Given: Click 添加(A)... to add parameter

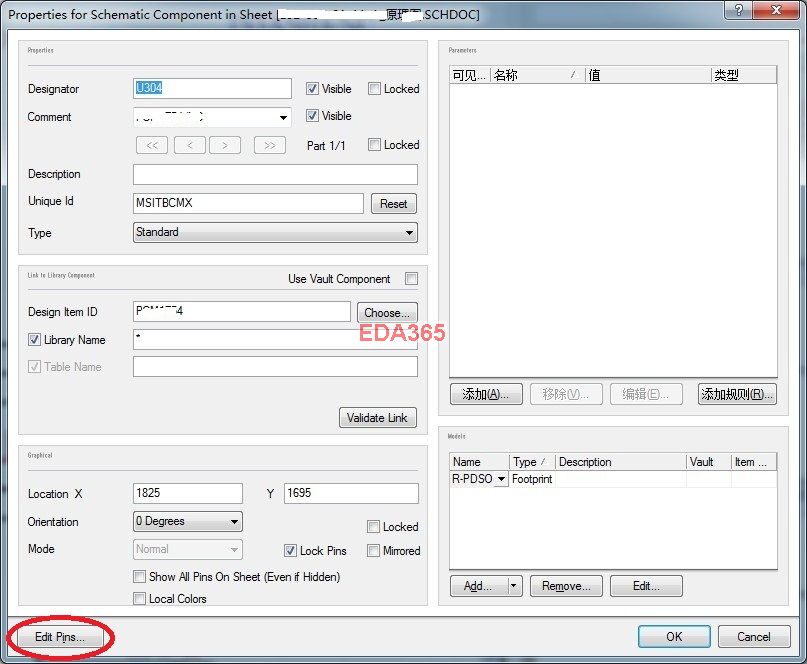Looking at the screenshot, I should pos(486,394).
